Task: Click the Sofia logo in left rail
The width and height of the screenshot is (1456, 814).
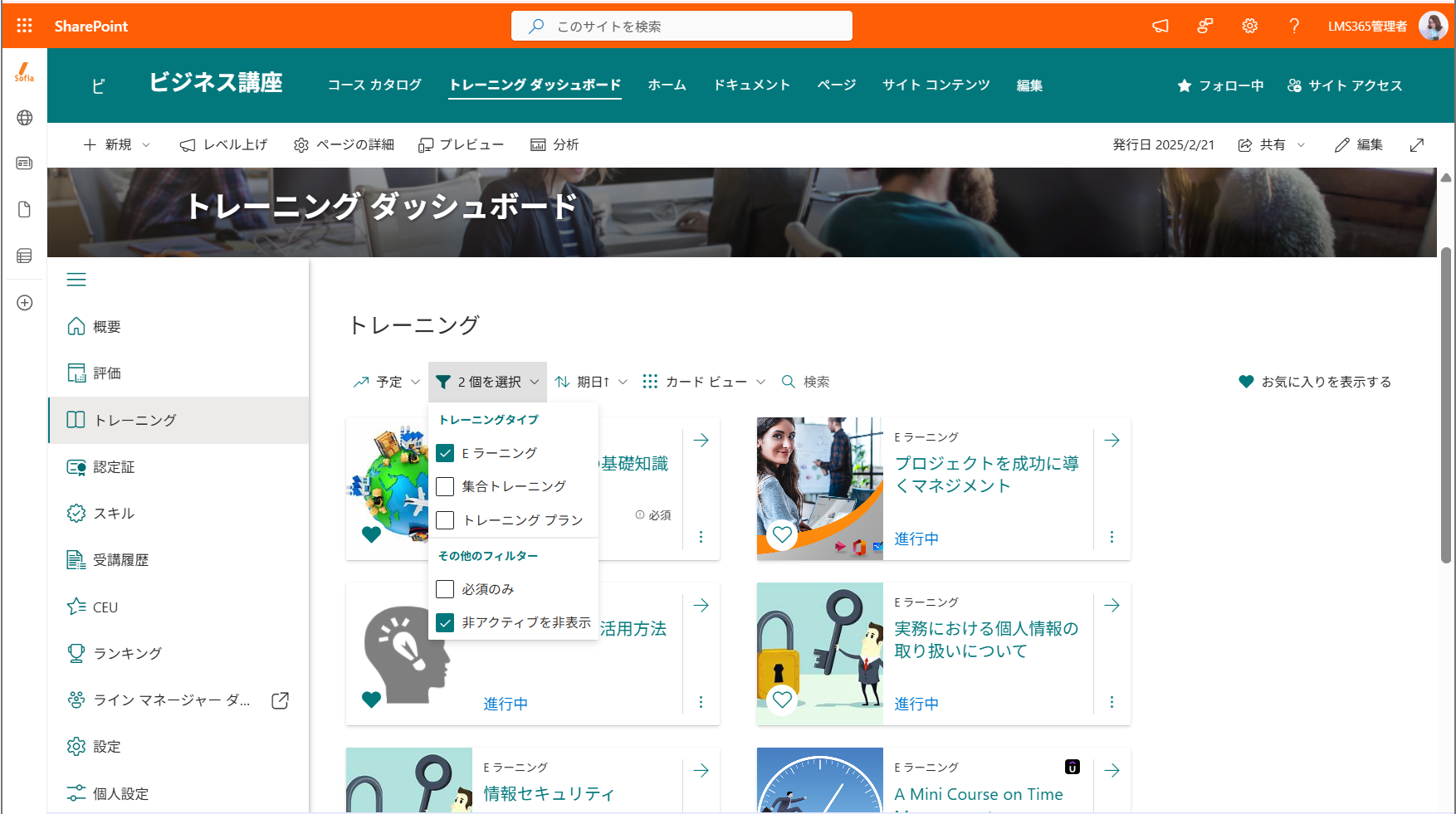Action: click(24, 72)
